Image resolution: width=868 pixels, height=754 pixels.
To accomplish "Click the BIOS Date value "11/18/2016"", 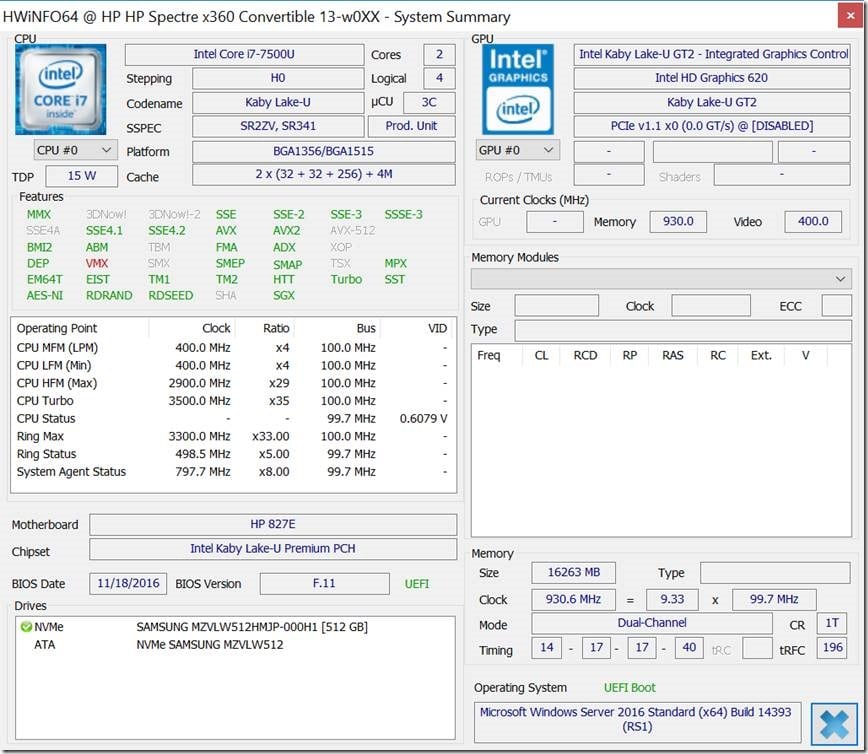I will [128, 583].
